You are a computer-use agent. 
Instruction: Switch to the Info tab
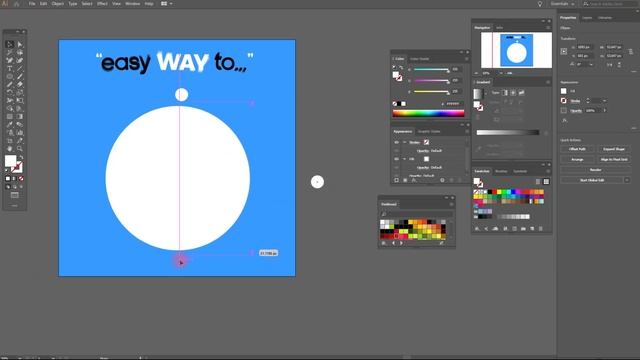click(500, 28)
